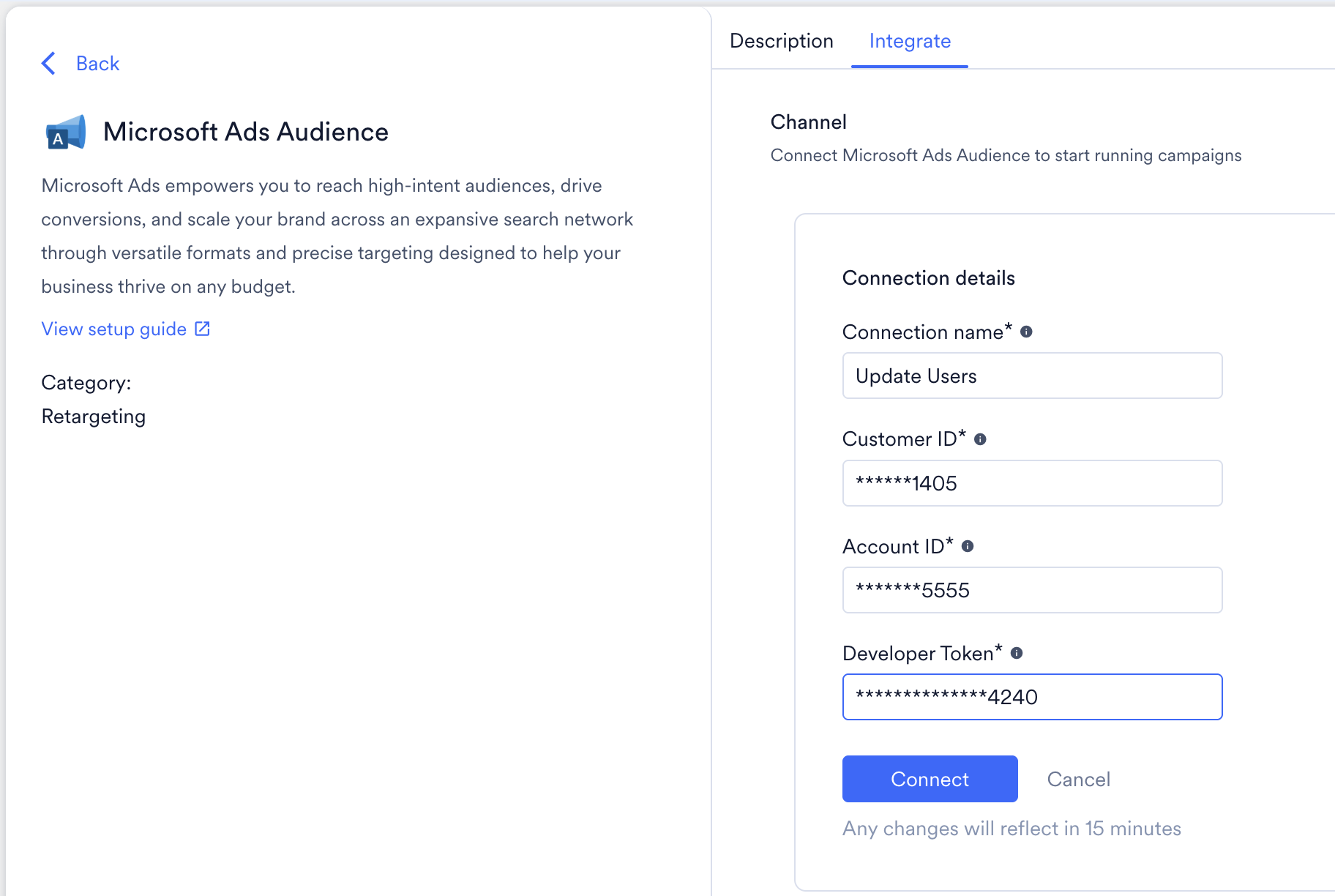Click the Connection details heading
Screen dimensions: 1335x896
coord(929,278)
